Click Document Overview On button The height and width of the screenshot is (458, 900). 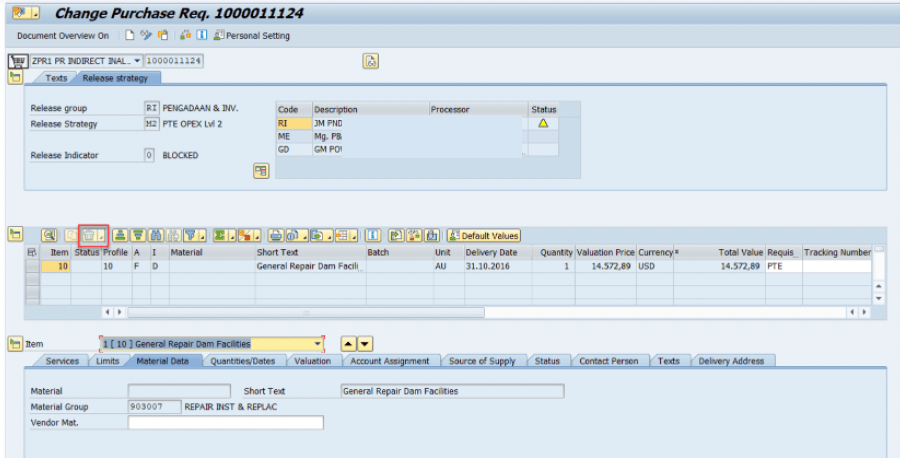coord(63,35)
